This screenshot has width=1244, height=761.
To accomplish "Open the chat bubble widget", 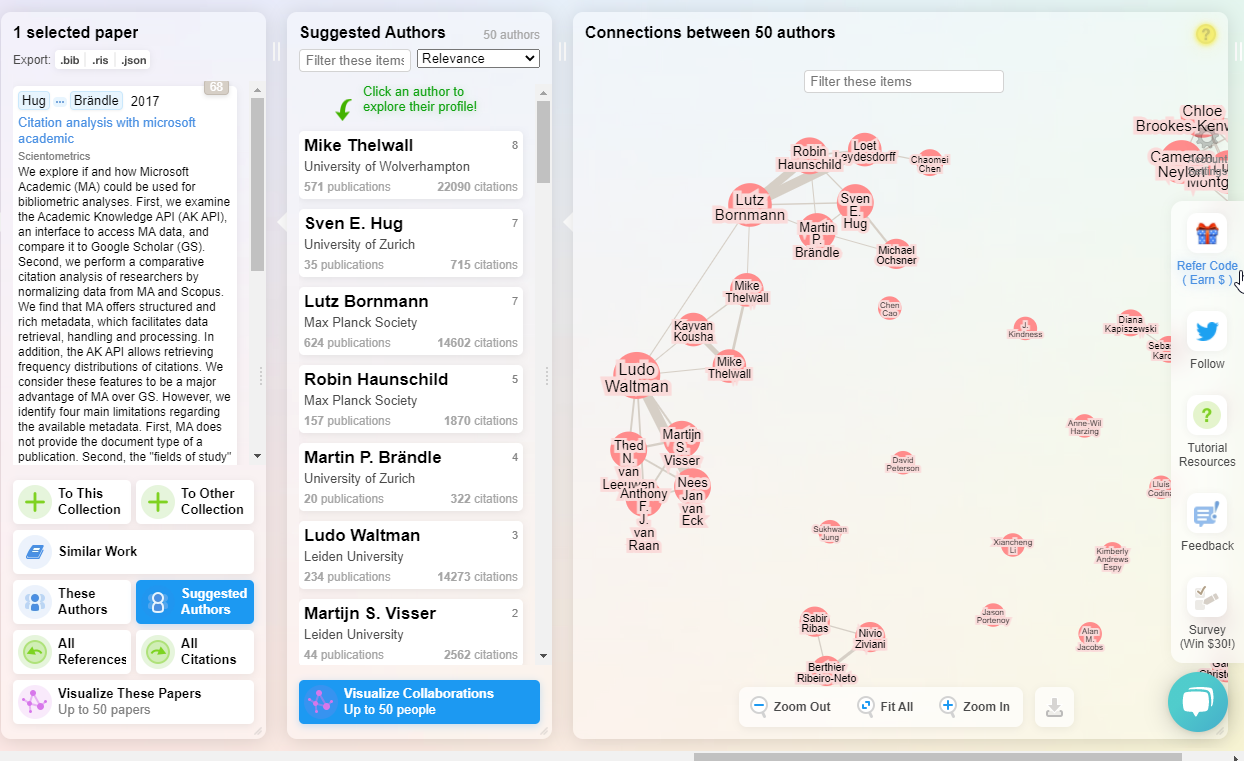I will (1197, 702).
